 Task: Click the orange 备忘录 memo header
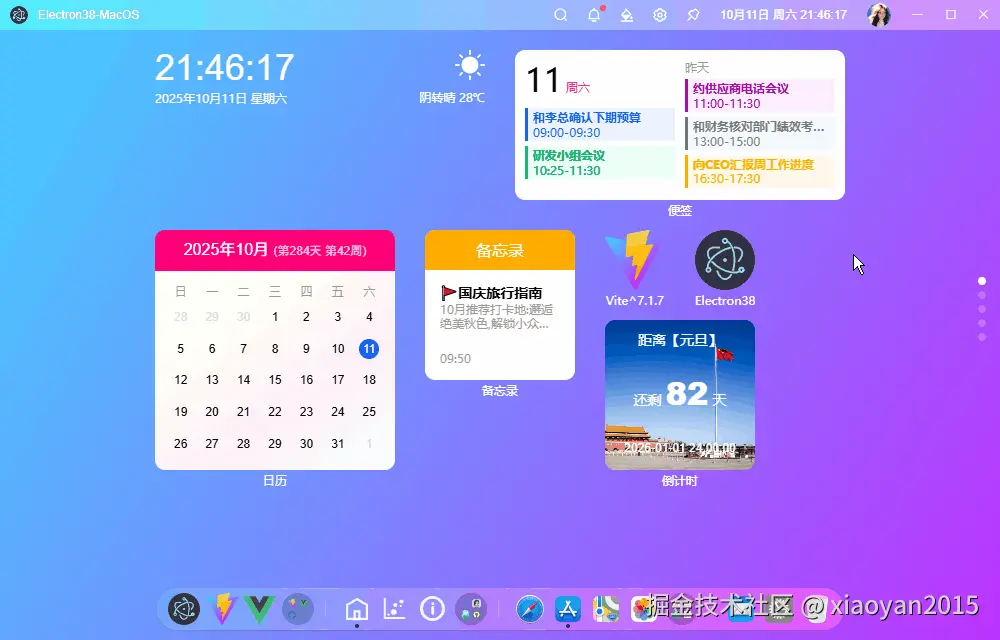point(500,250)
